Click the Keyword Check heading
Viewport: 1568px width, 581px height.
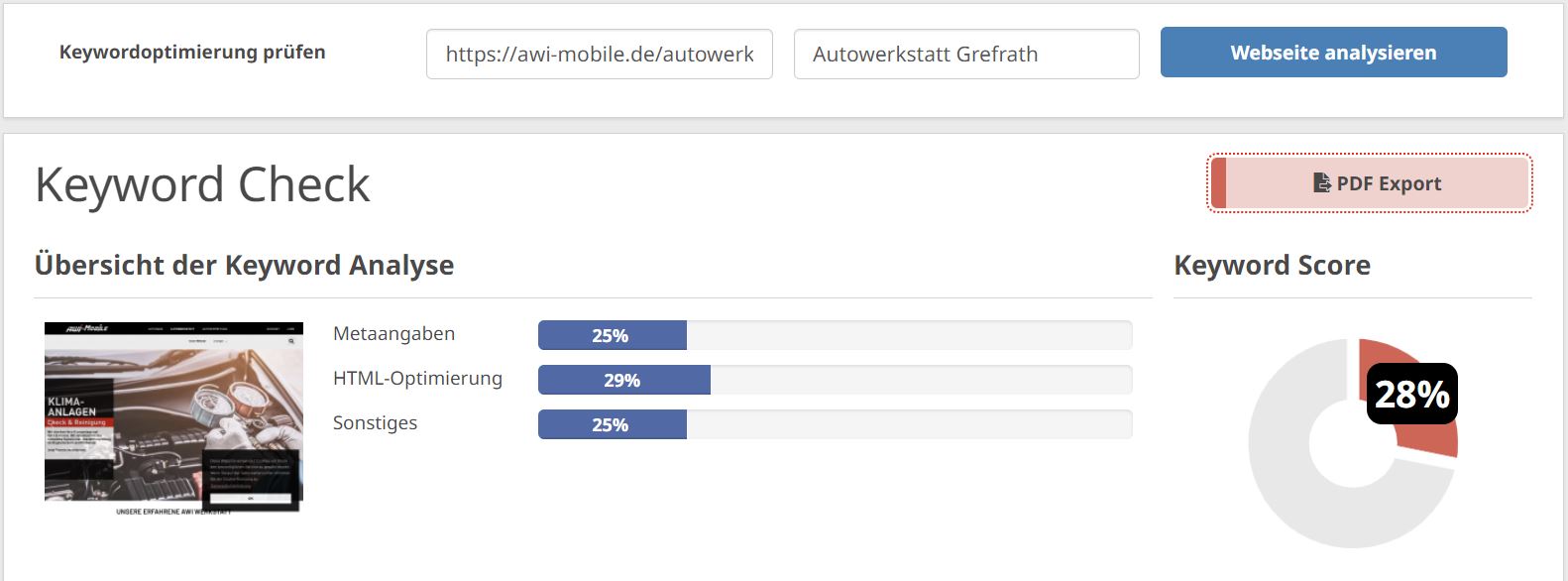202,184
